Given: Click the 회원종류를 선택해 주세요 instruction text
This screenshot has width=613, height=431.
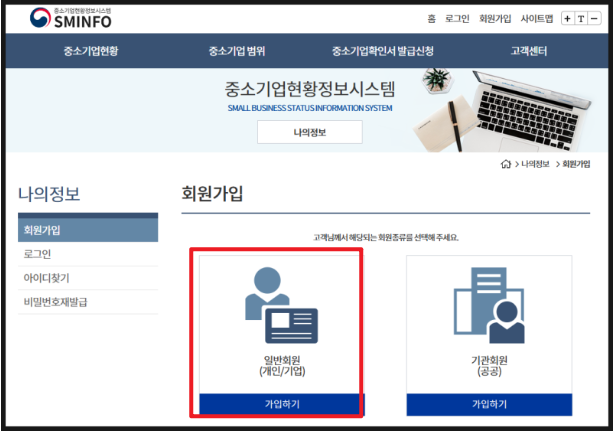Looking at the screenshot, I should (385, 237).
